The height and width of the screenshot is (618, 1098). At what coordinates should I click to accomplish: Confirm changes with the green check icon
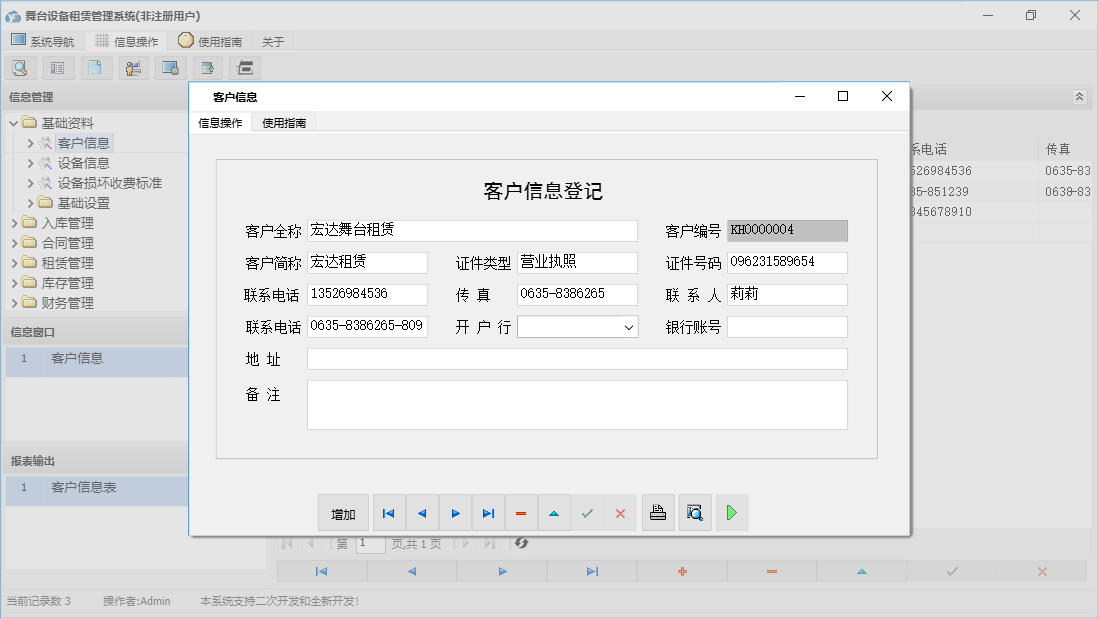tap(587, 512)
